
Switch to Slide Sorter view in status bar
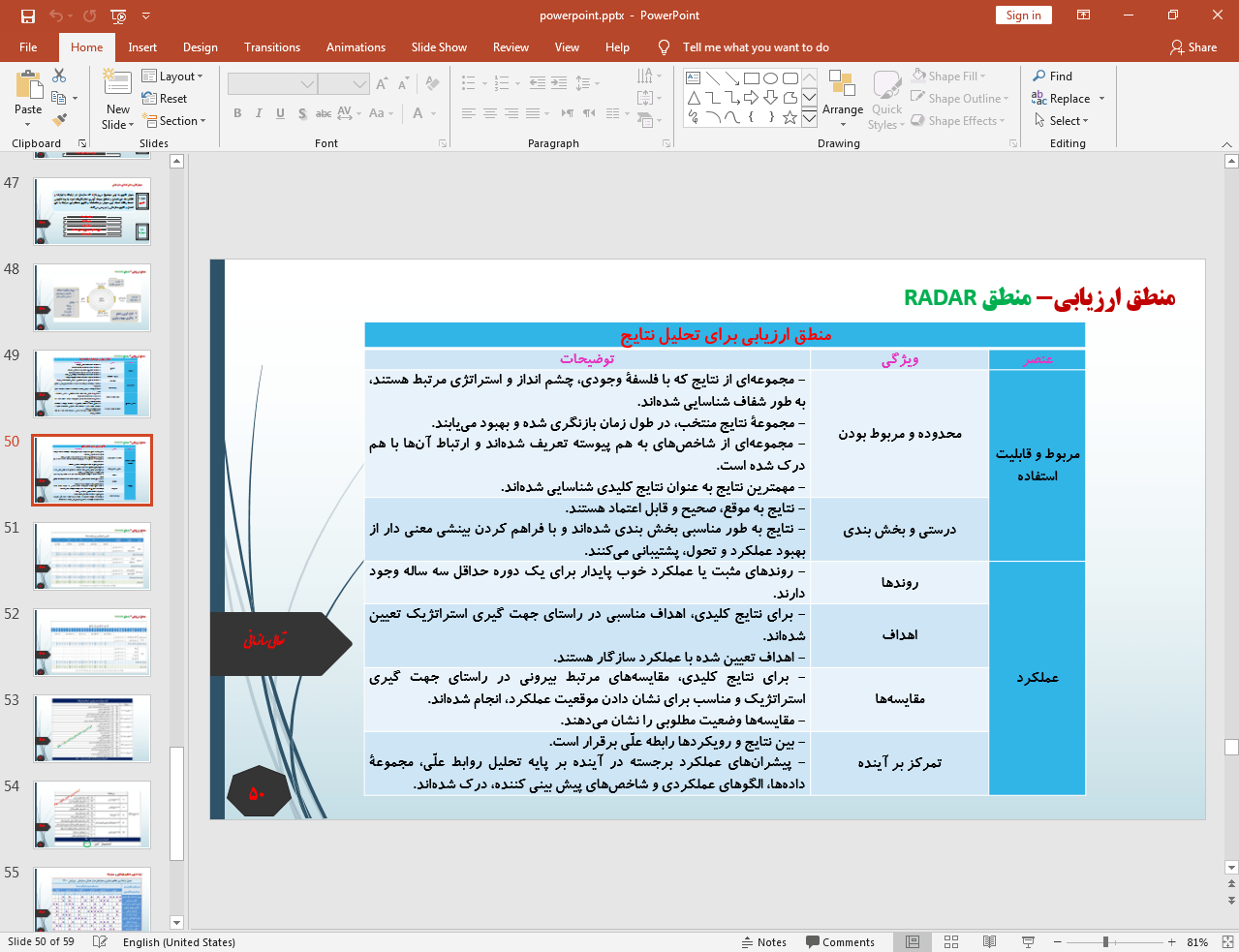(951, 941)
